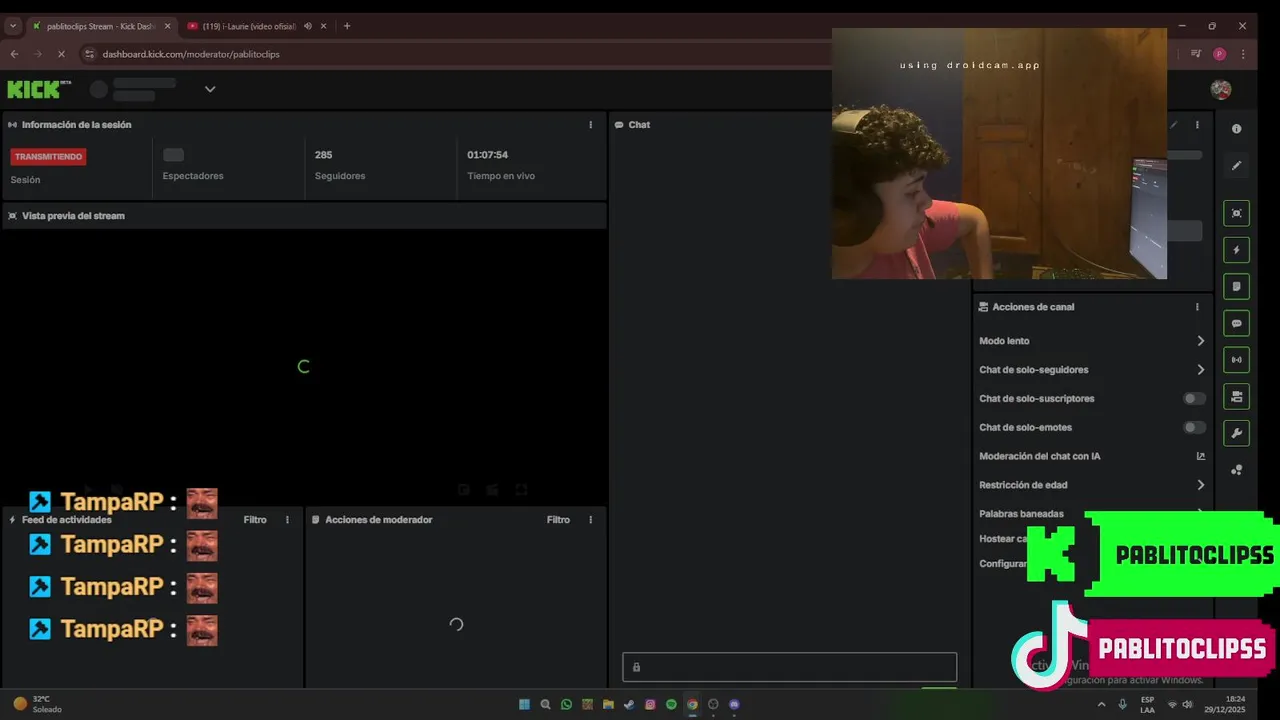The image size is (1280, 720).
Task: Click the Windows Start button
Action: click(524, 704)
